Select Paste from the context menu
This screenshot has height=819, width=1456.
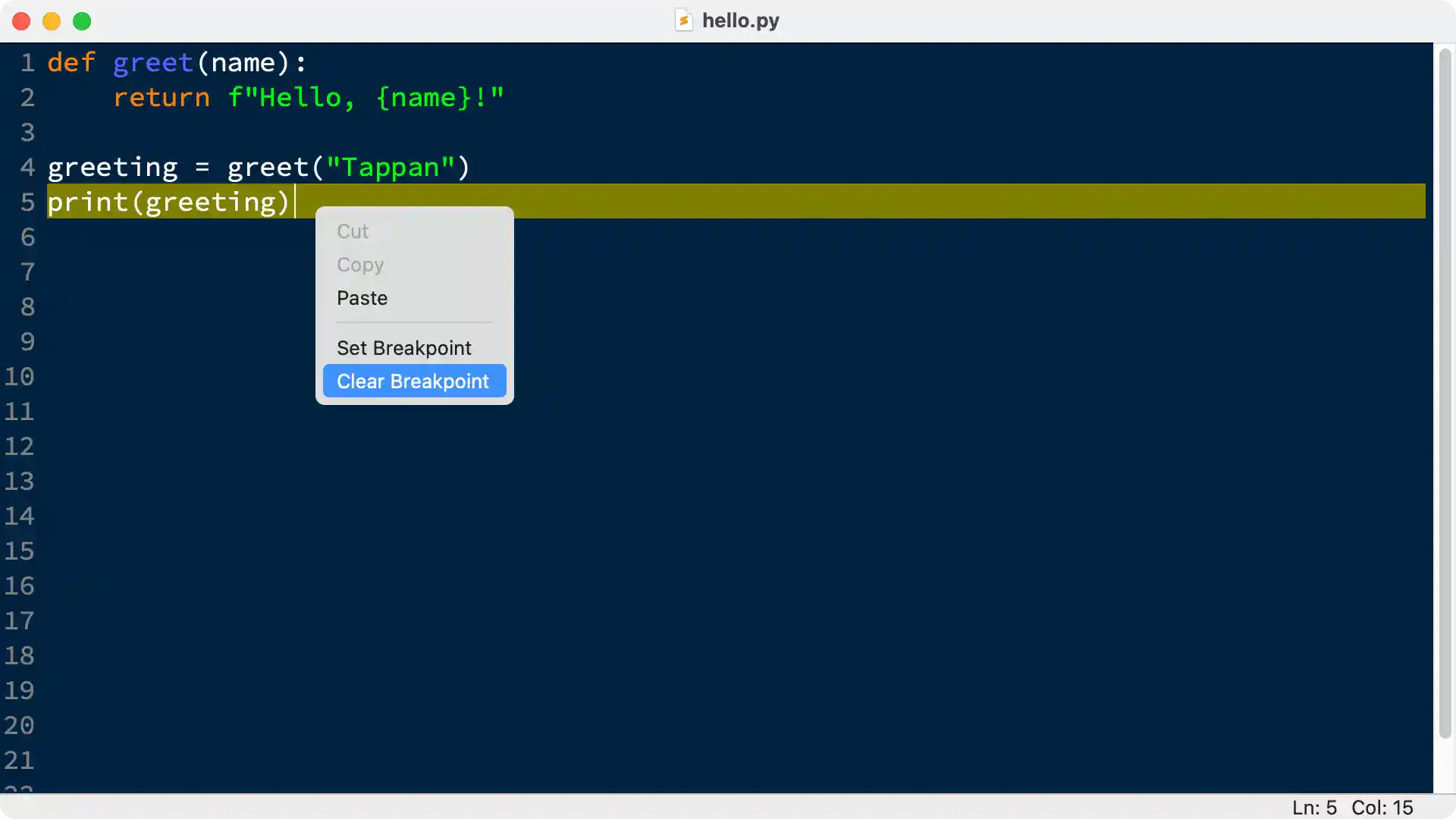pyautogui.click(x=362, y=298)
